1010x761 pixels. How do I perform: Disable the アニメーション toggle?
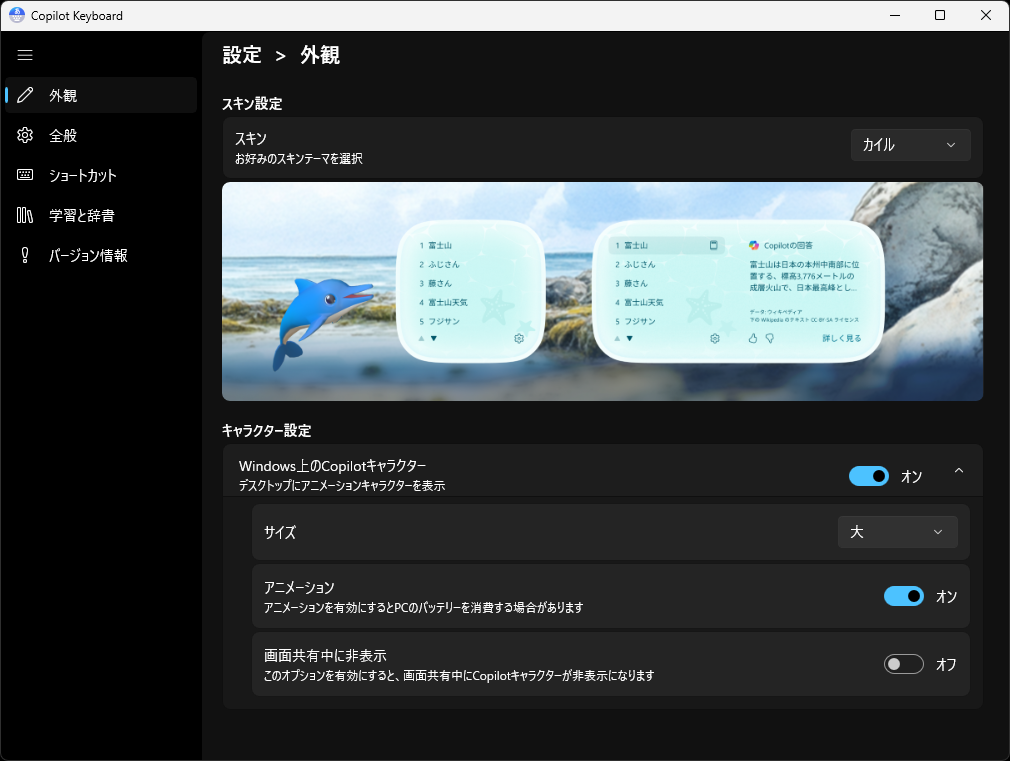point(903,596)
